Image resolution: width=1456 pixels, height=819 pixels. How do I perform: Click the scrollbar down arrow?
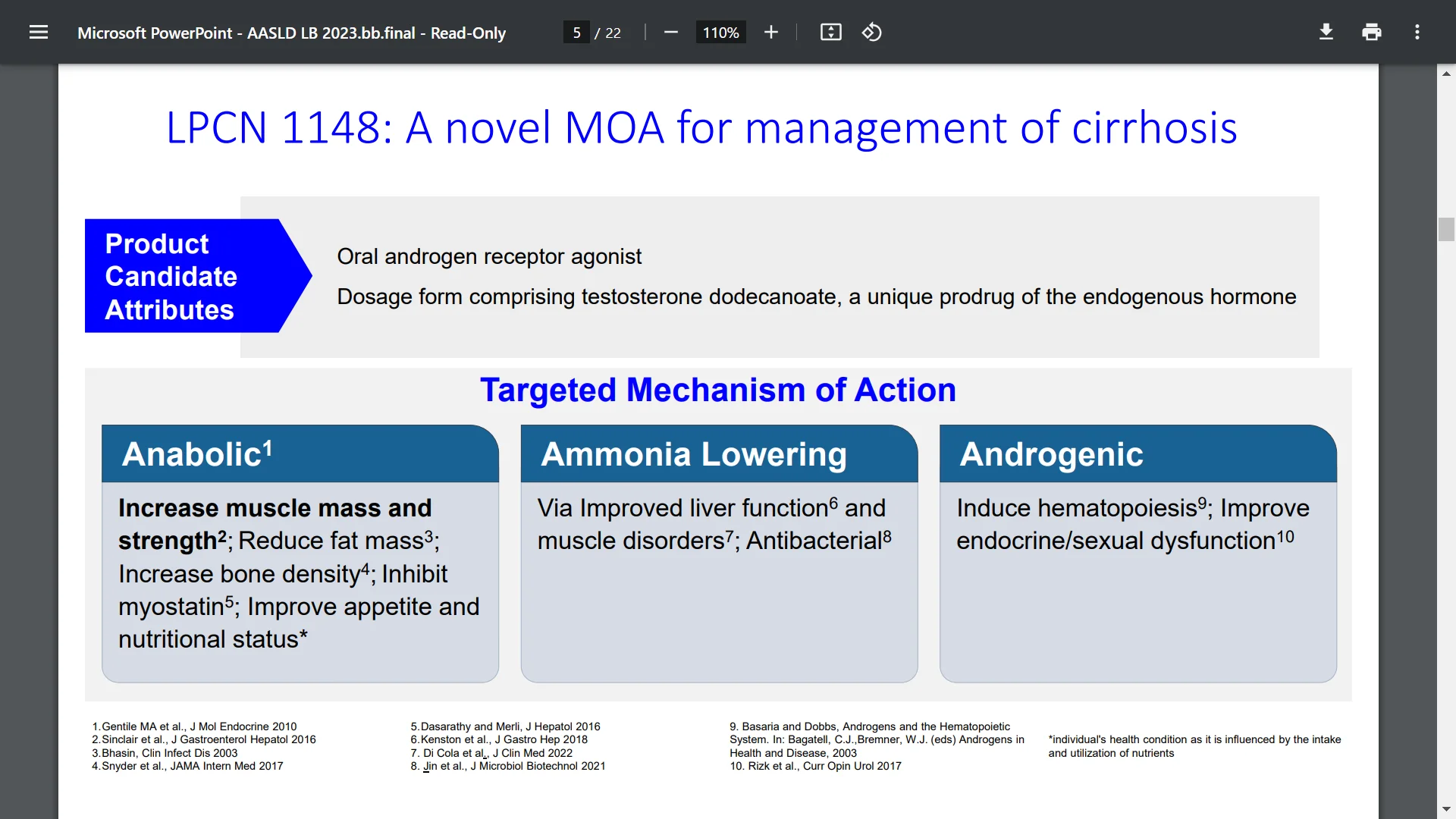[x=1447, y=808]
